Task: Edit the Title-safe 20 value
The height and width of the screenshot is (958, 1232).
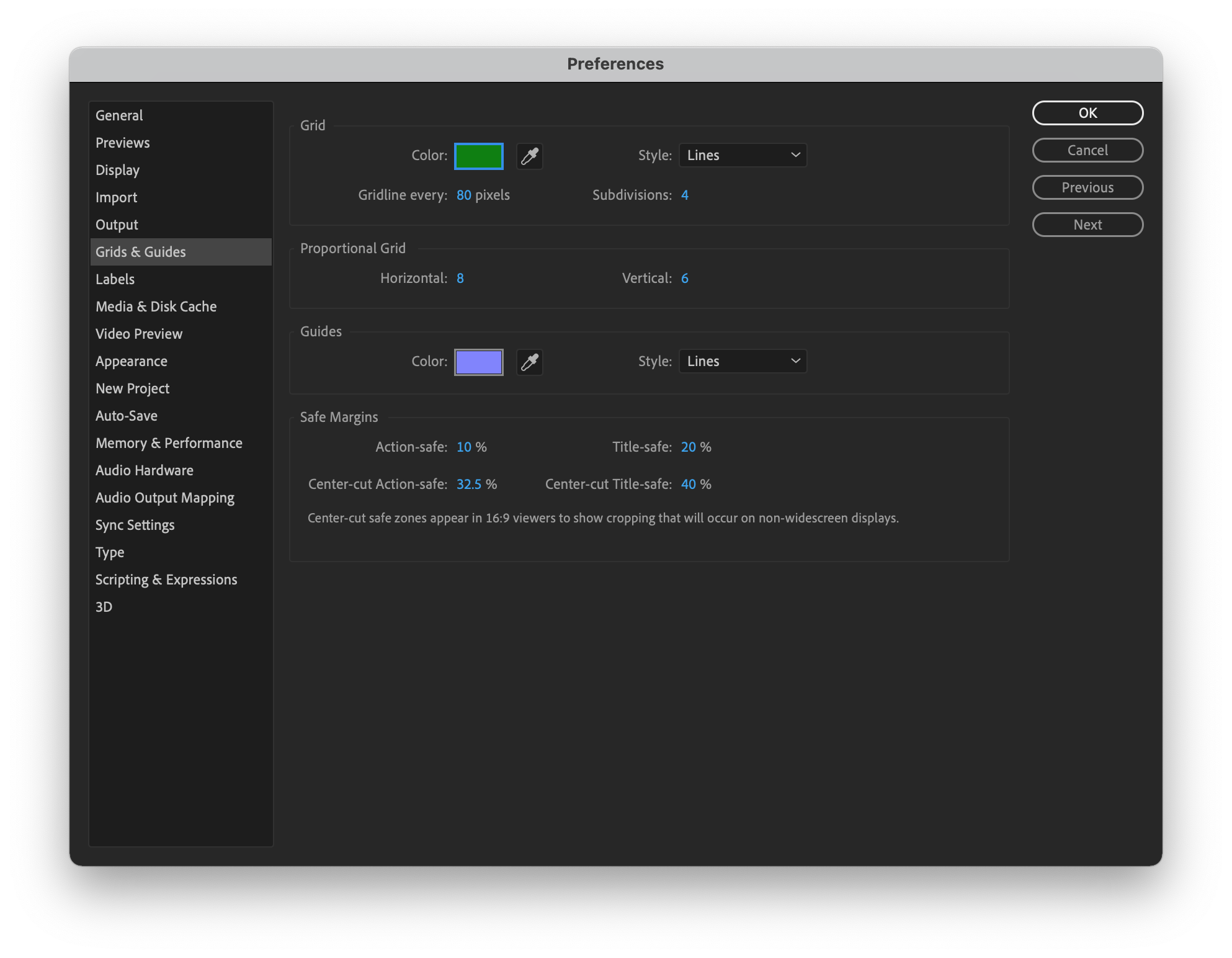Action: [x=688, y=447]
